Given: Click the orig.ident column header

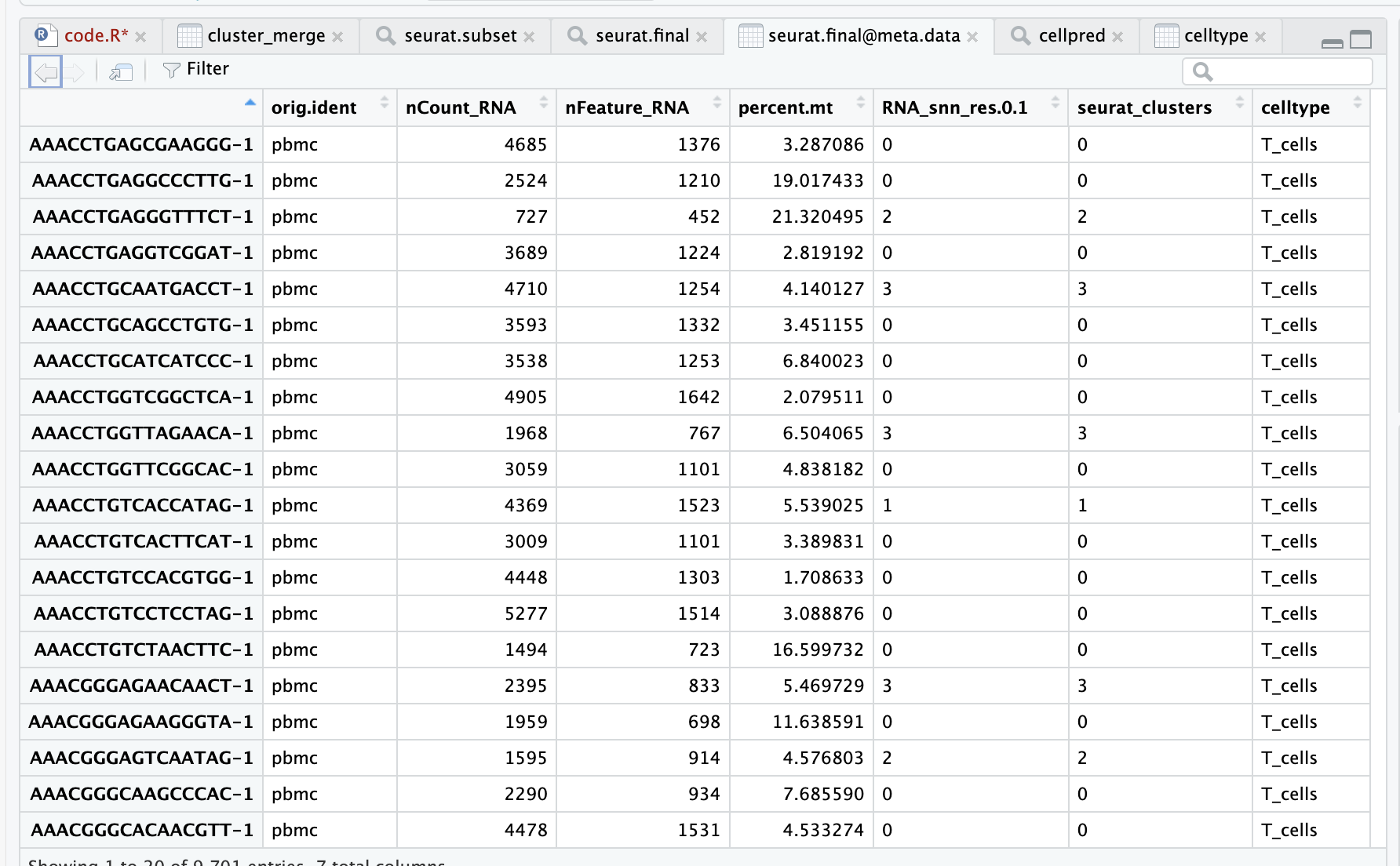Looking at the screenshot, I should [314, 108].
